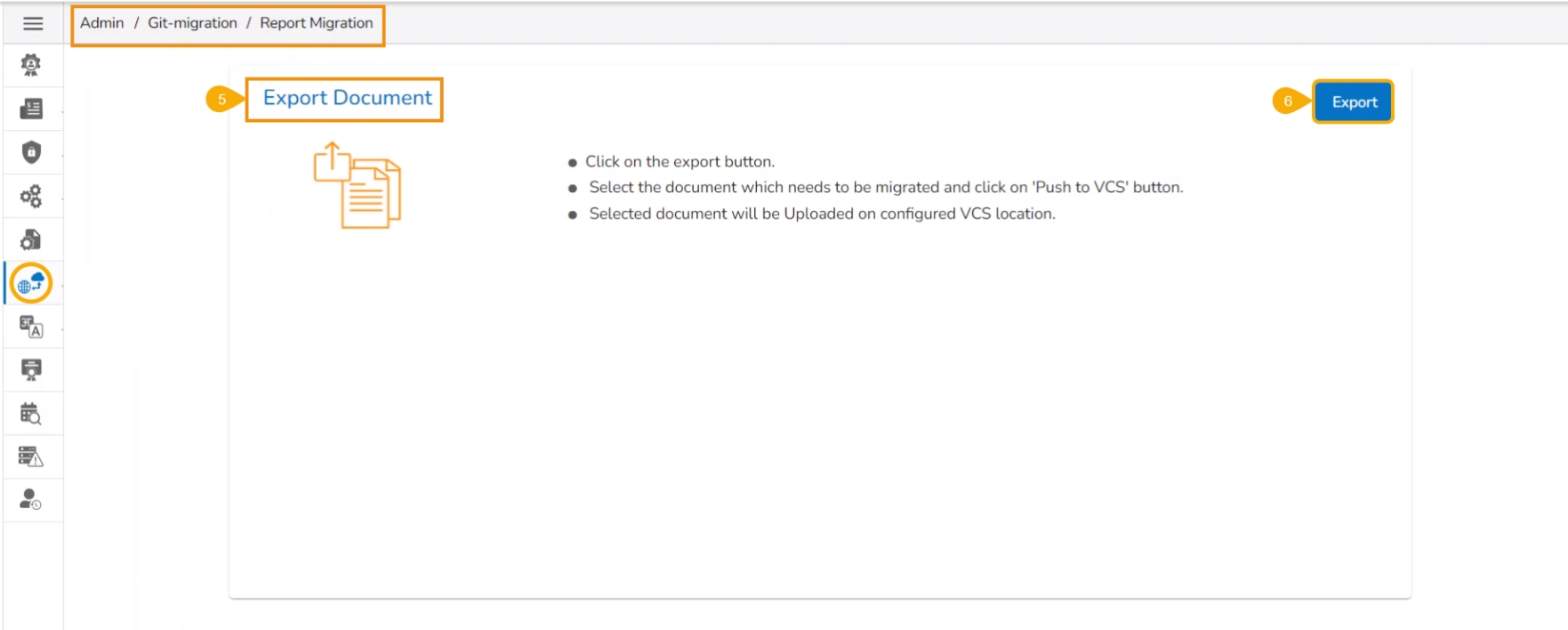Click the server warning sidebar icon
Screen dimensions: 1568x630
[x=31, y=457]
